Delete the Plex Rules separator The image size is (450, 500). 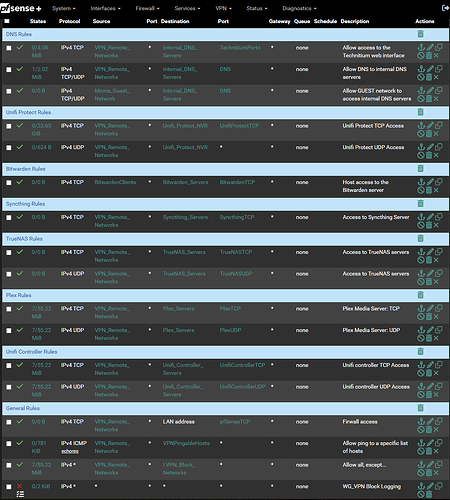click(421, 295)
